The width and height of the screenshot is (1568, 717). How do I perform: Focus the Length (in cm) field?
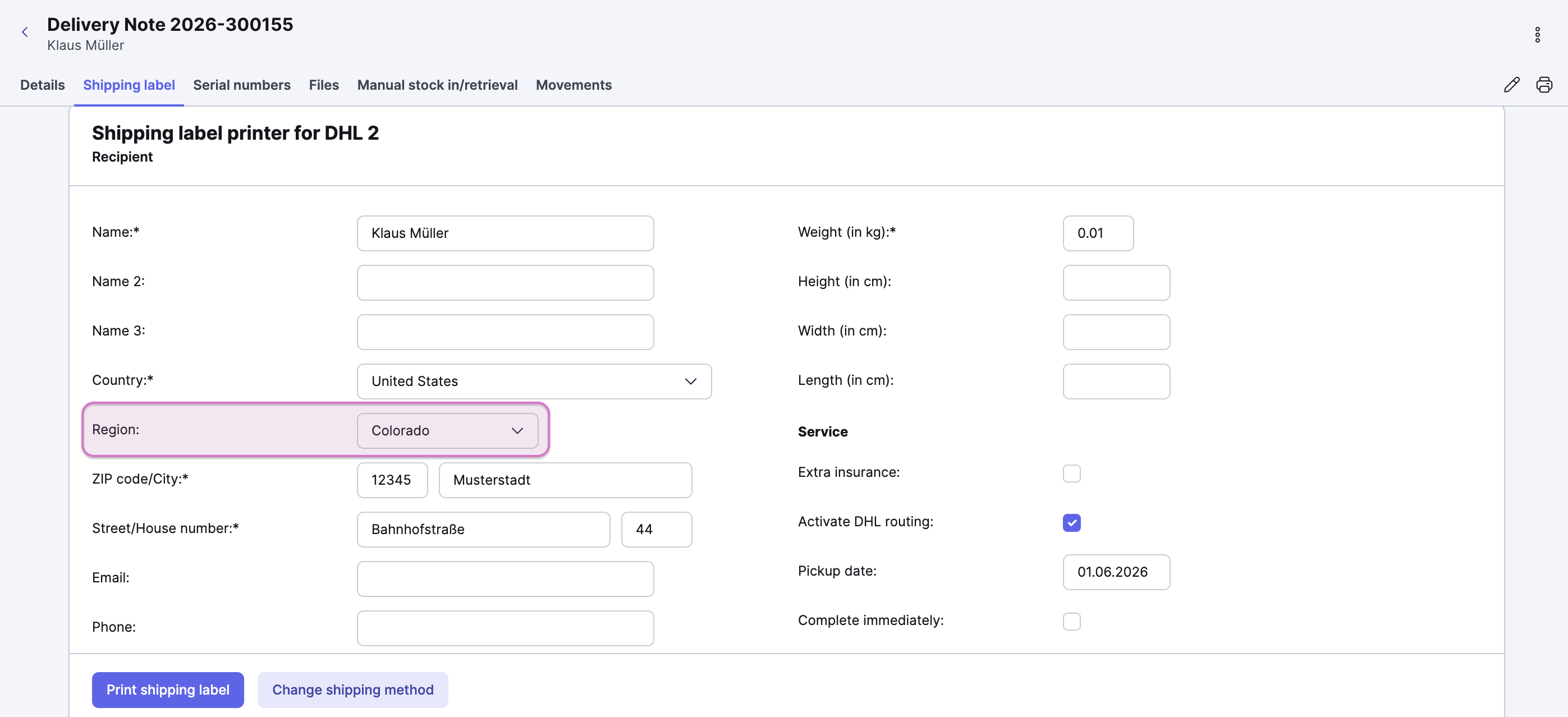(x=1116, y=381)
